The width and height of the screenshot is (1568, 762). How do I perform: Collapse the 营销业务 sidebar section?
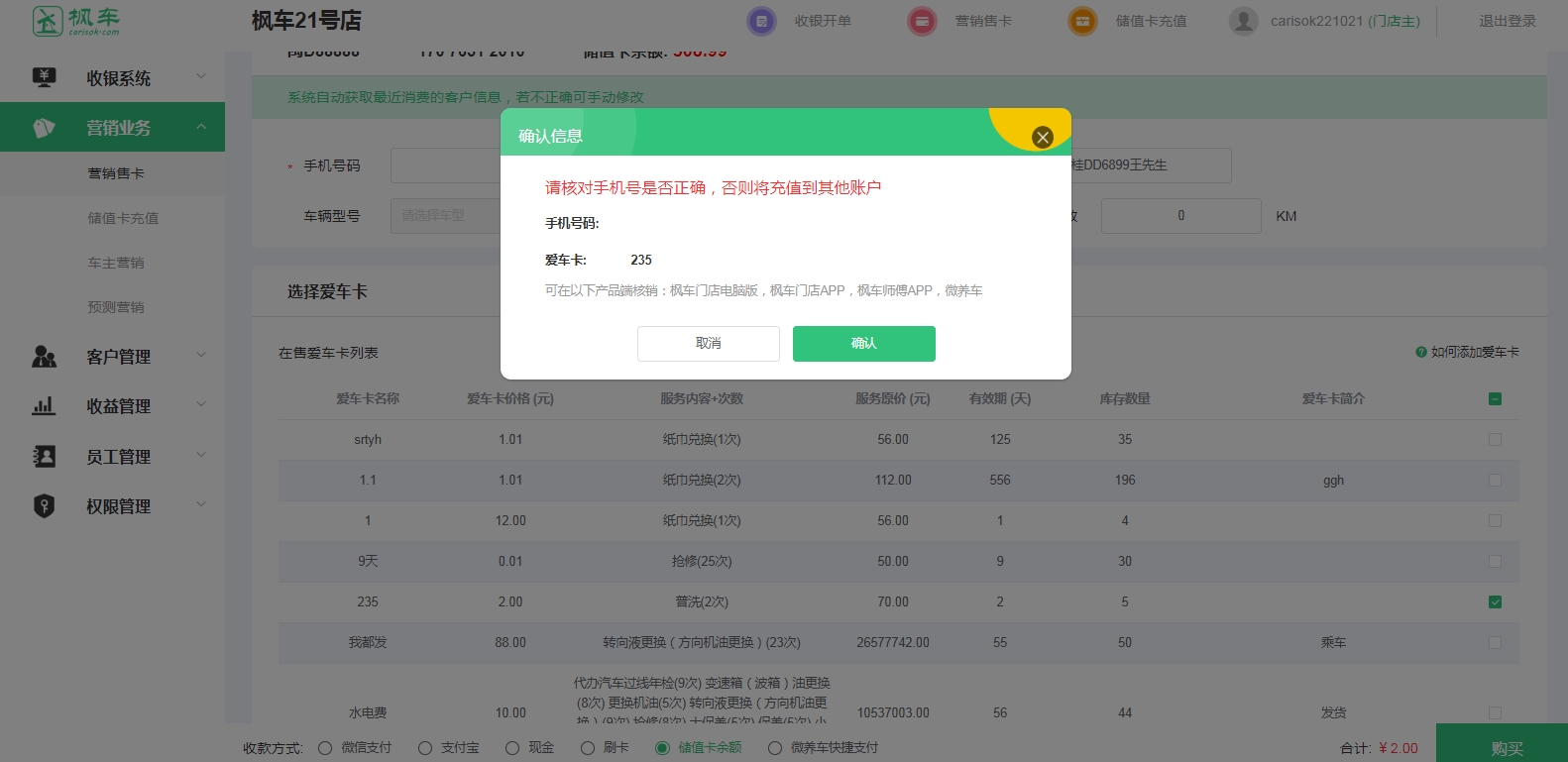click(119, 128)
